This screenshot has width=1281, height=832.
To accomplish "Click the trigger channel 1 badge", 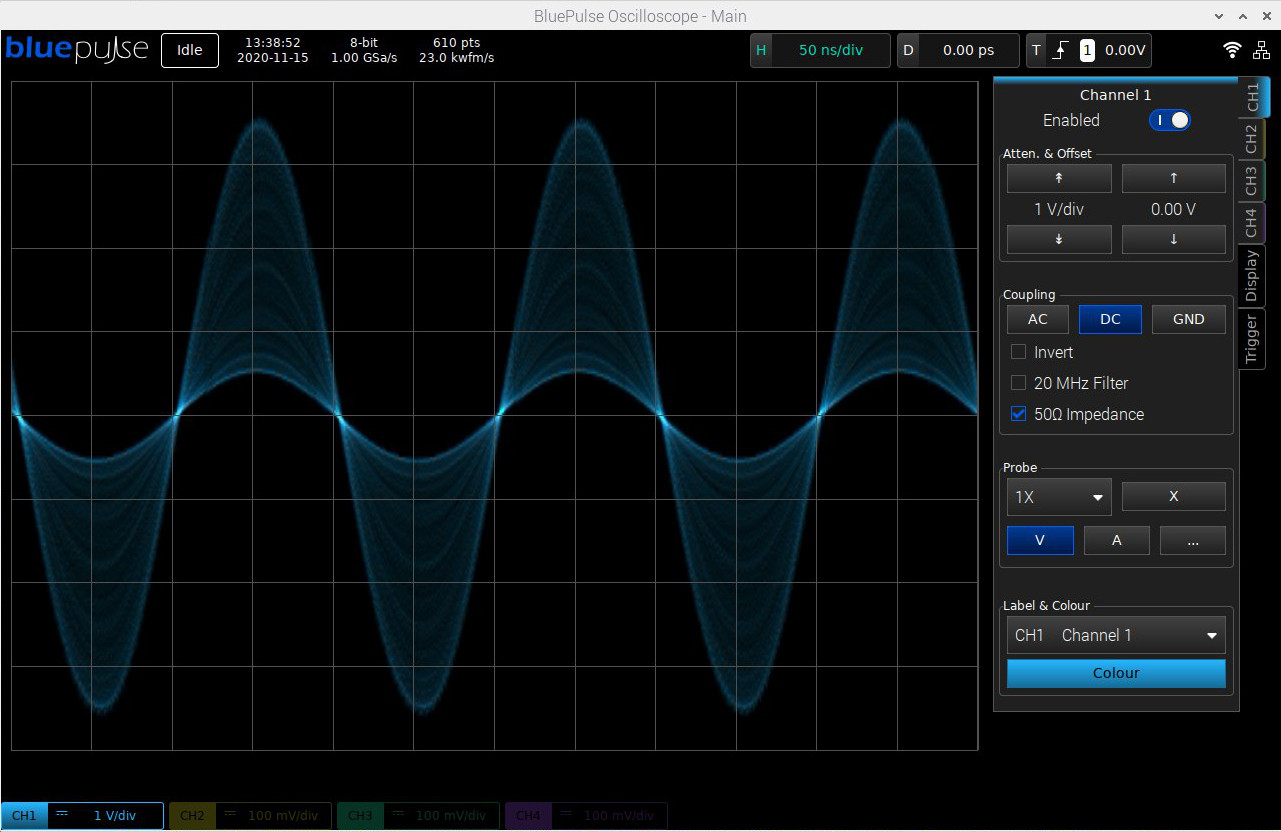I will tap(1087, 50).
